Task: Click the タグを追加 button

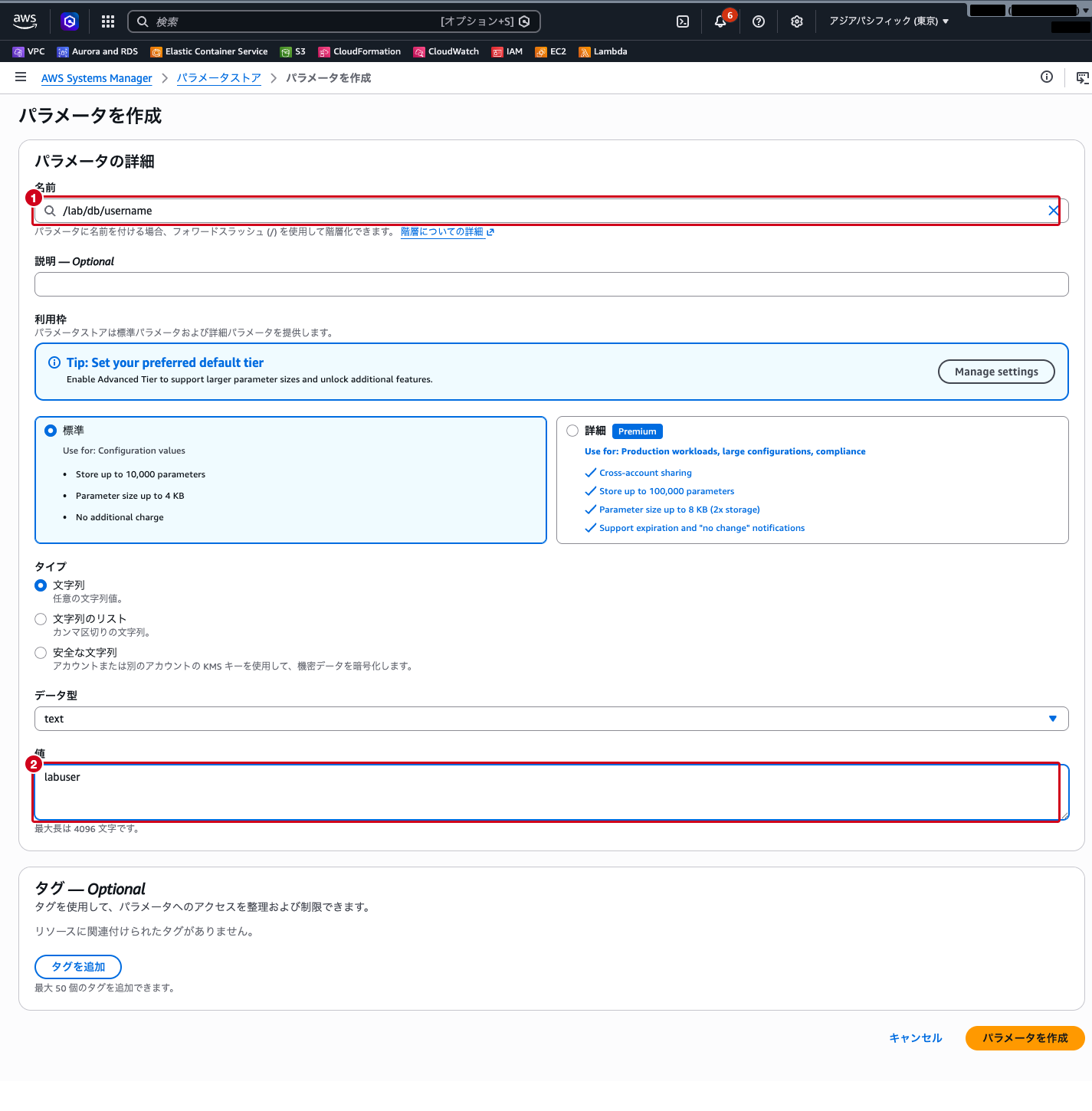Action: pyautogui.click(x=78, y=967)
